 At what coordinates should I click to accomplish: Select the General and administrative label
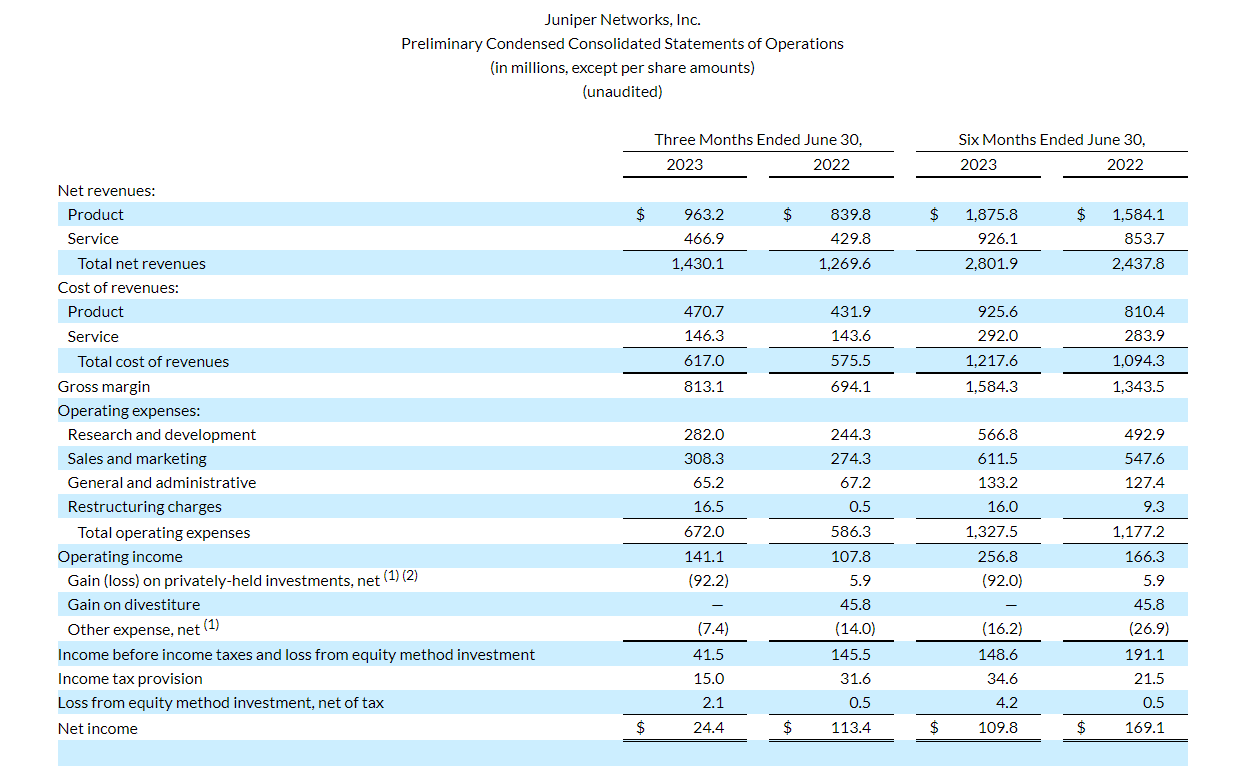pyautogui.click(x=162, y=483)
